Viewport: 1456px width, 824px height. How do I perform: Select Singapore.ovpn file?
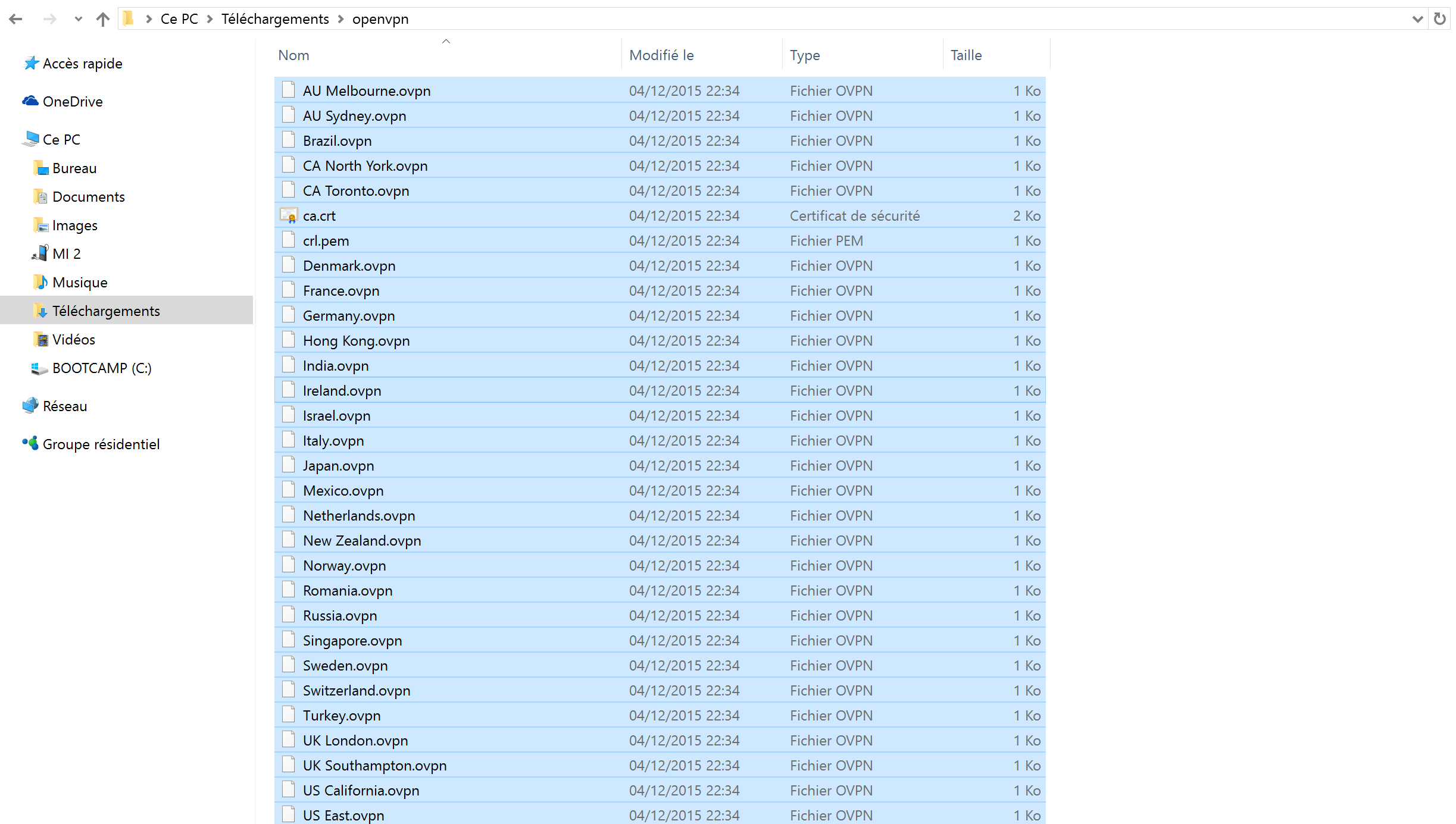[660, 640]
